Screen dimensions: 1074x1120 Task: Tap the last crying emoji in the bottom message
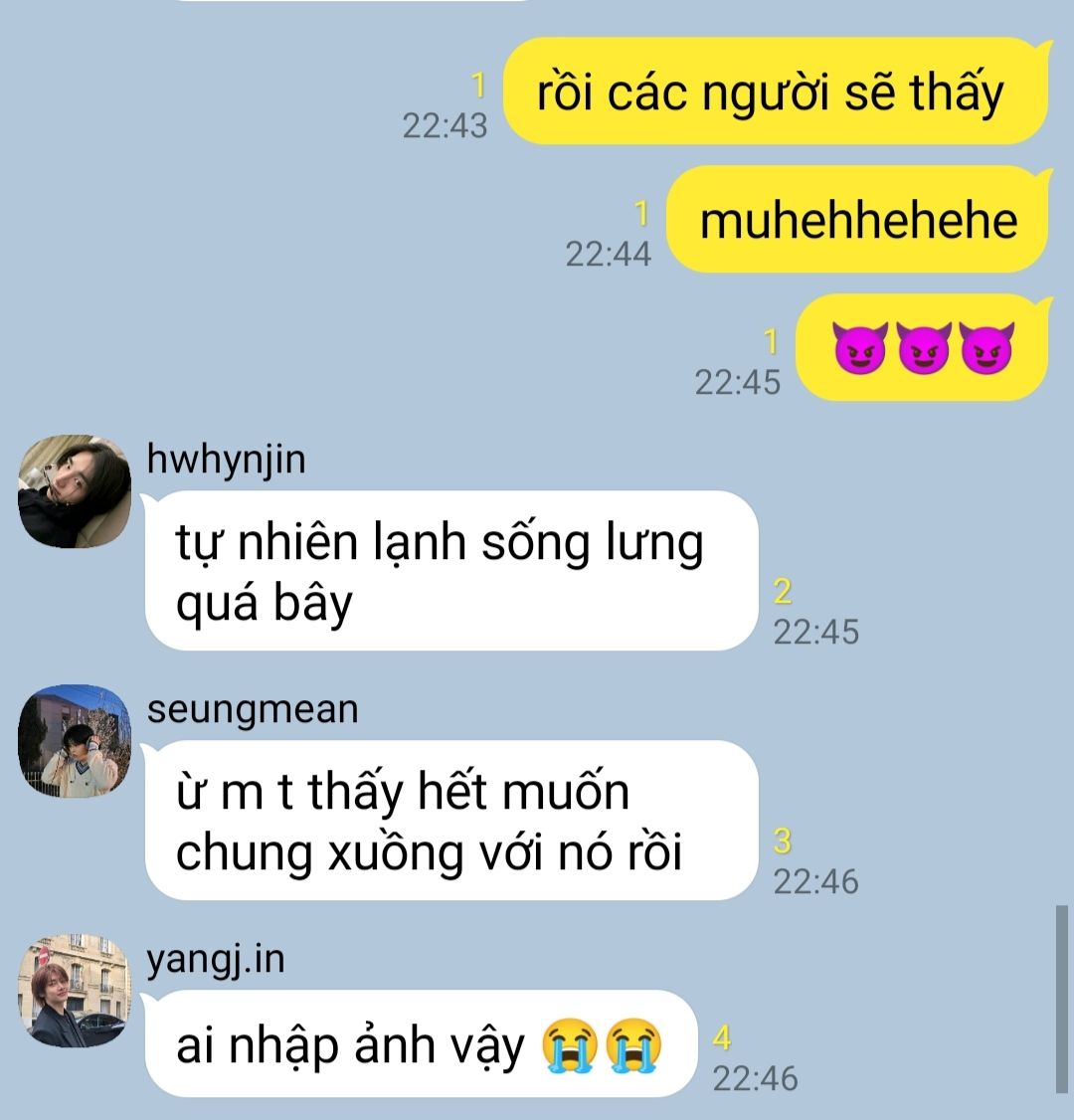click(633, 1045)
